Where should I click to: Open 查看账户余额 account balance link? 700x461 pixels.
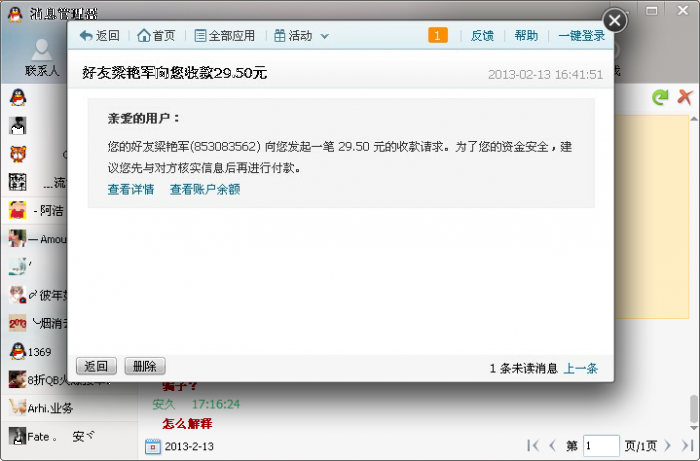[x=205, y=189]
